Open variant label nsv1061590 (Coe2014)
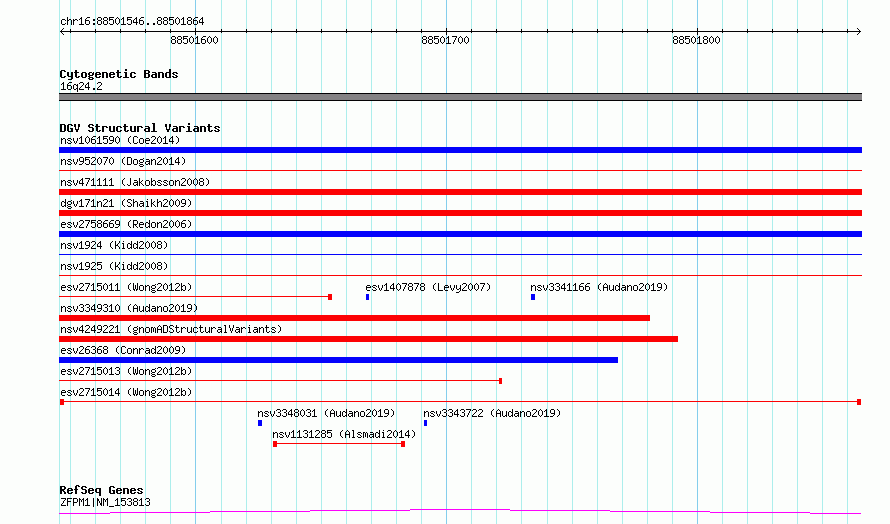This screenshot has width=890, height=524. [x=120, y=140]
